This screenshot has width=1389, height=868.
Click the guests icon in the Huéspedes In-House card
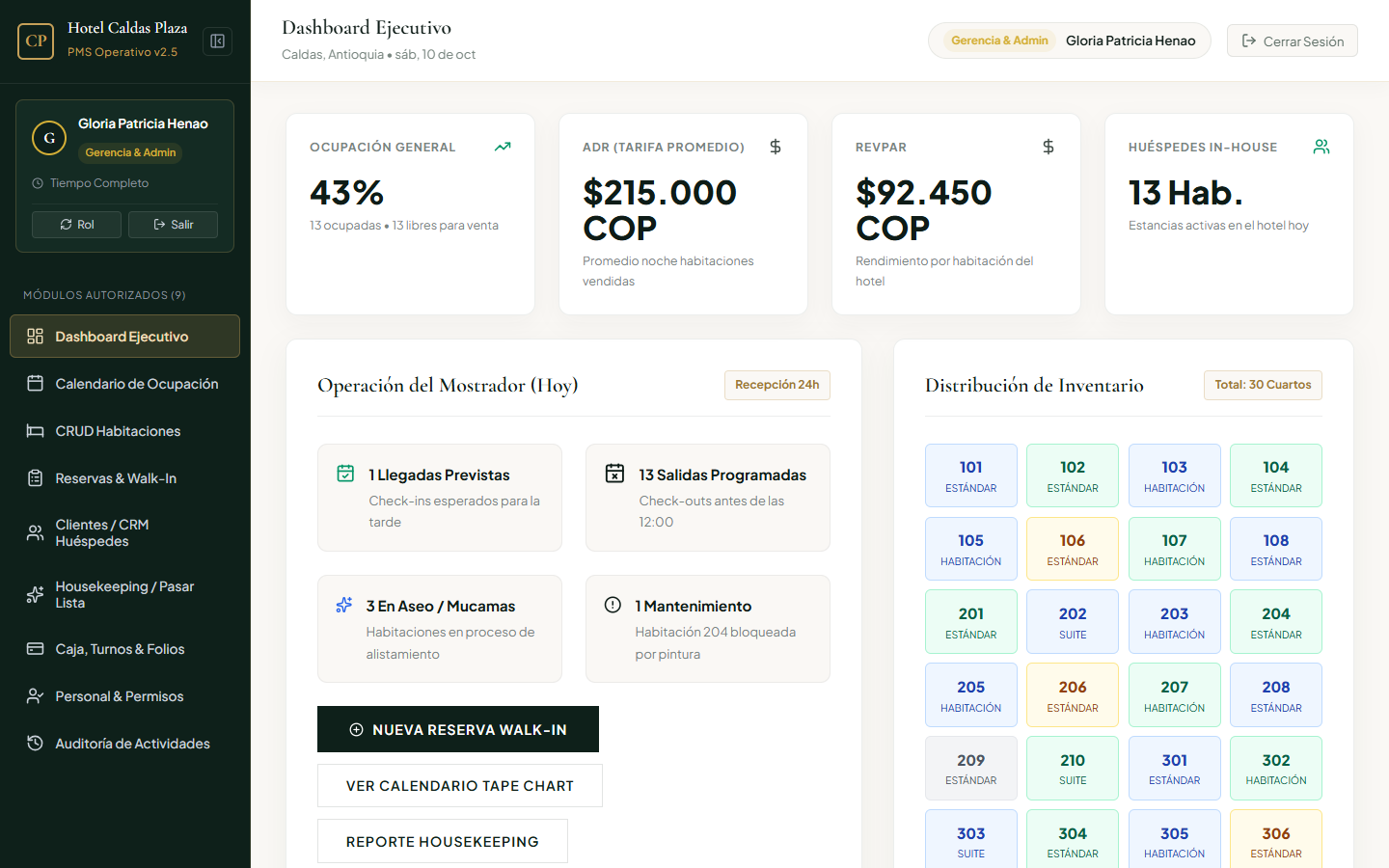coord(1321,147)
